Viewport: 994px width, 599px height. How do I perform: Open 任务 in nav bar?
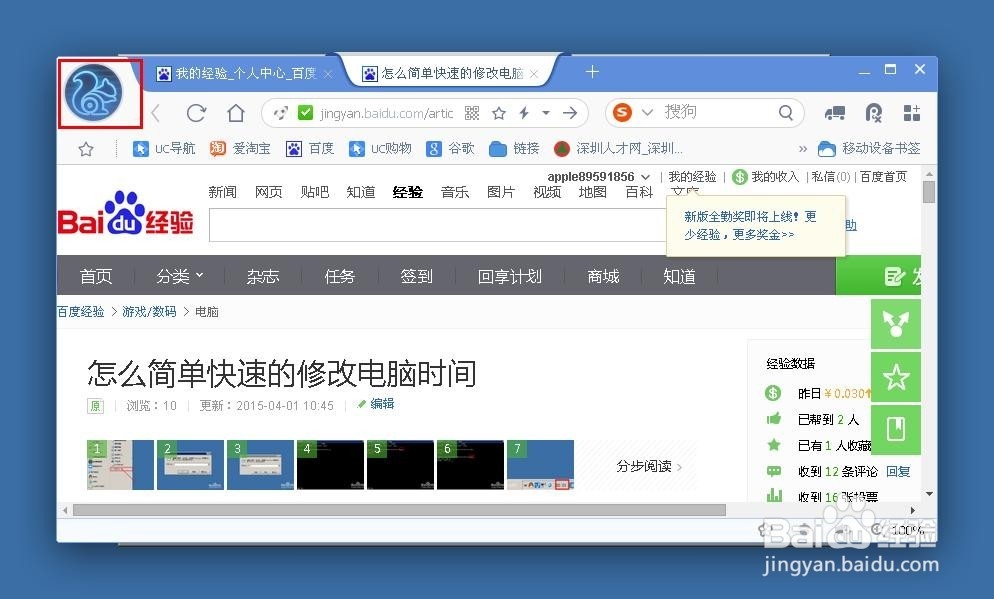[340, 276]
